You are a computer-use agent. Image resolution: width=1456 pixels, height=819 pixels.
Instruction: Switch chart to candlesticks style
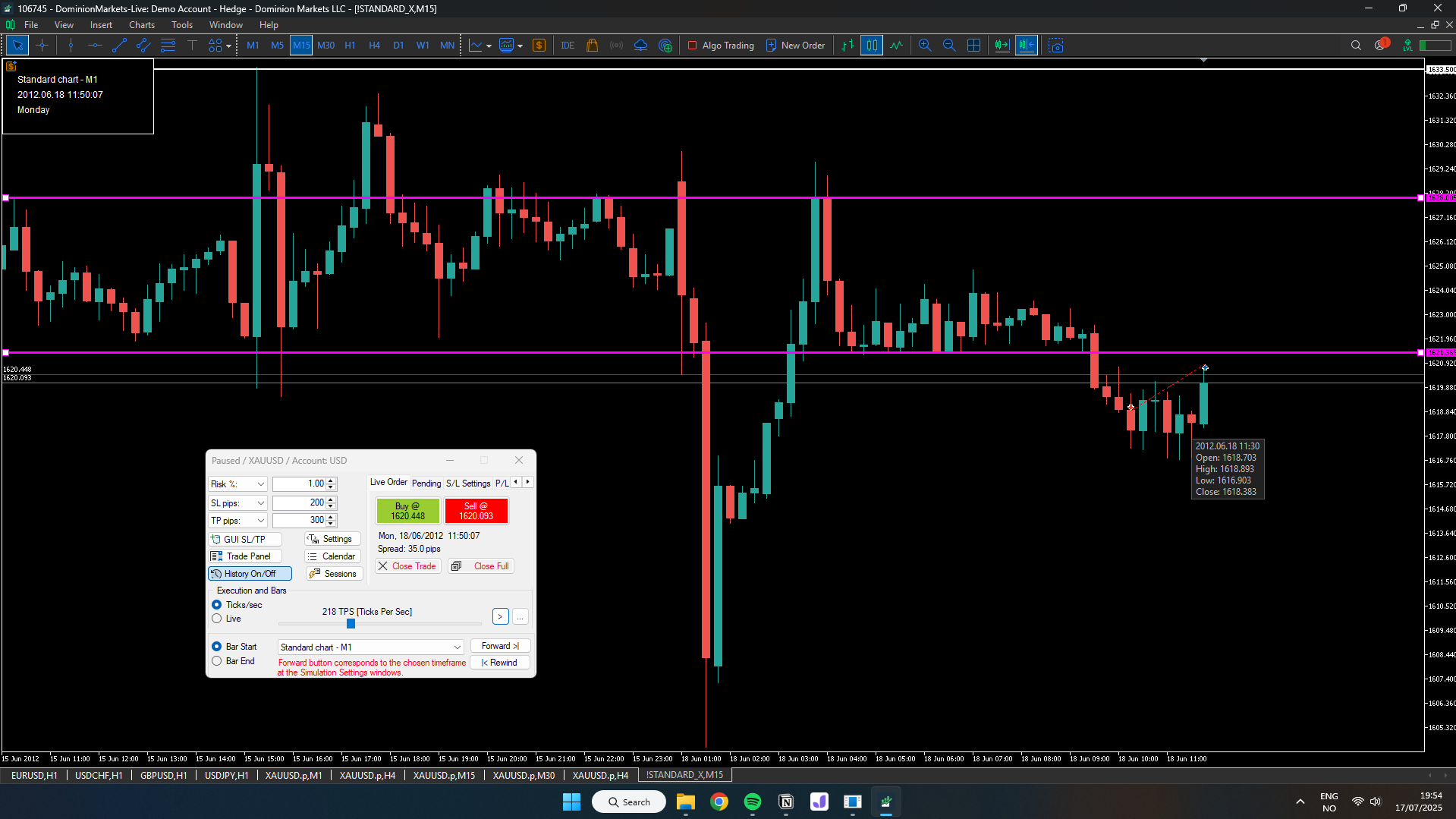872,46
